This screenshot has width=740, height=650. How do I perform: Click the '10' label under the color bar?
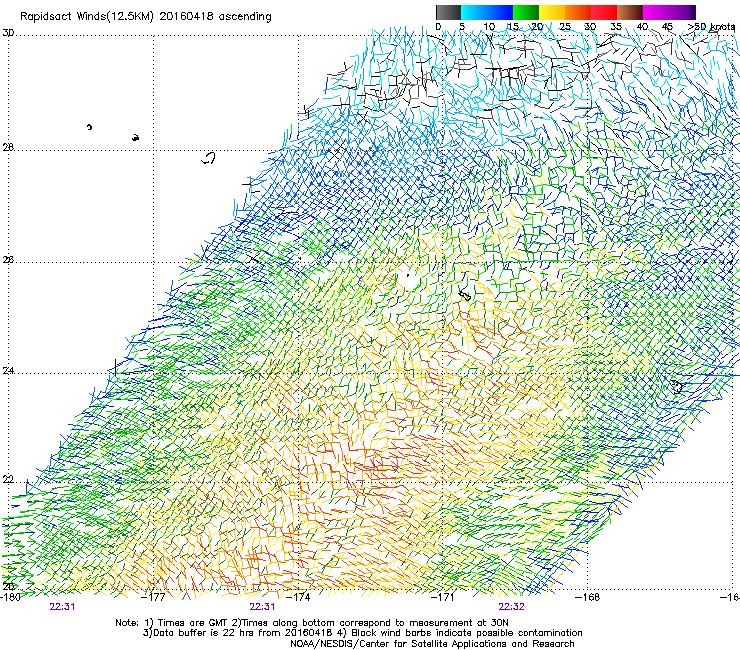click(489, 27)
